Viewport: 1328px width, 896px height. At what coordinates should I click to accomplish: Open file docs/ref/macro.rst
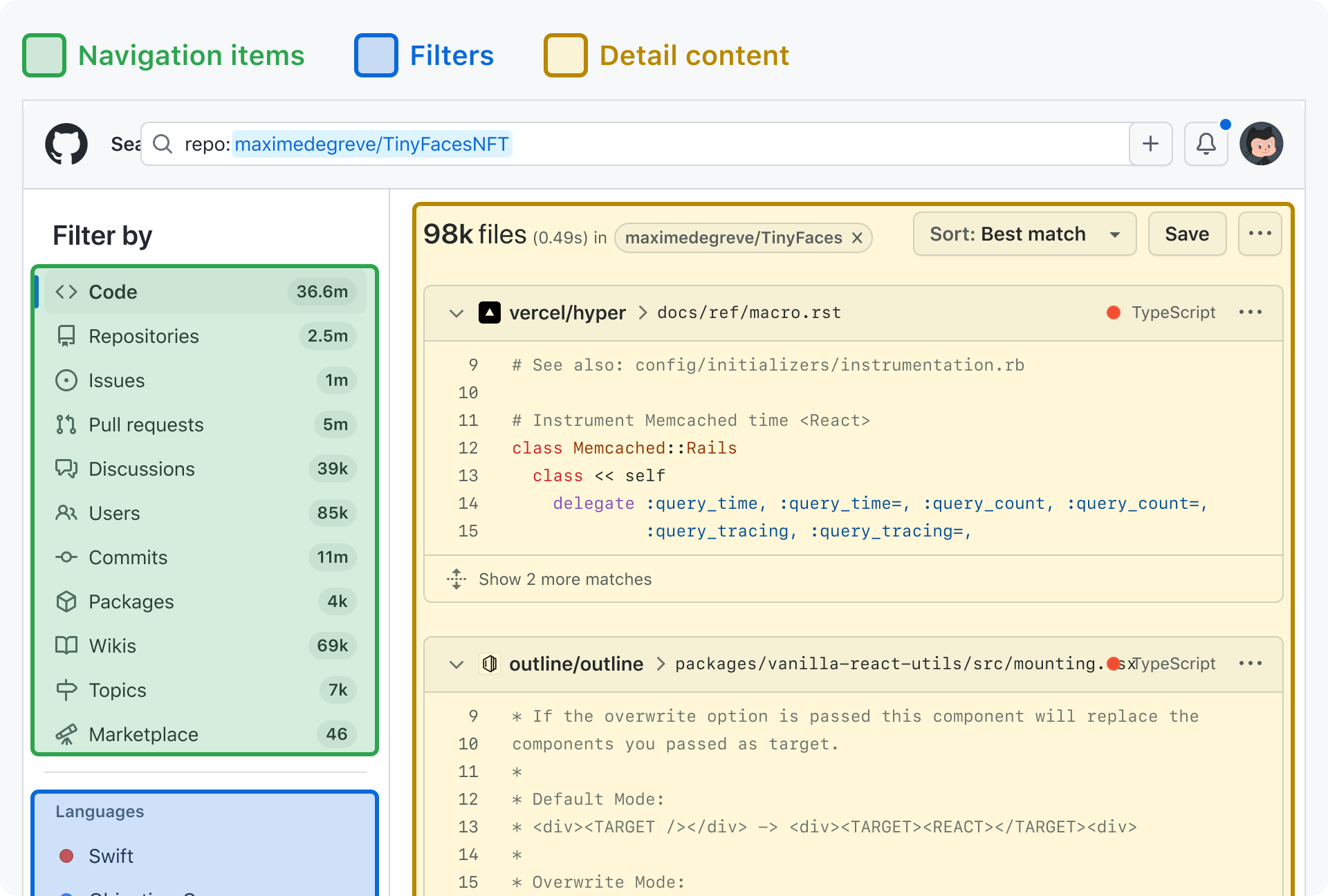click(x=749, y=312)
